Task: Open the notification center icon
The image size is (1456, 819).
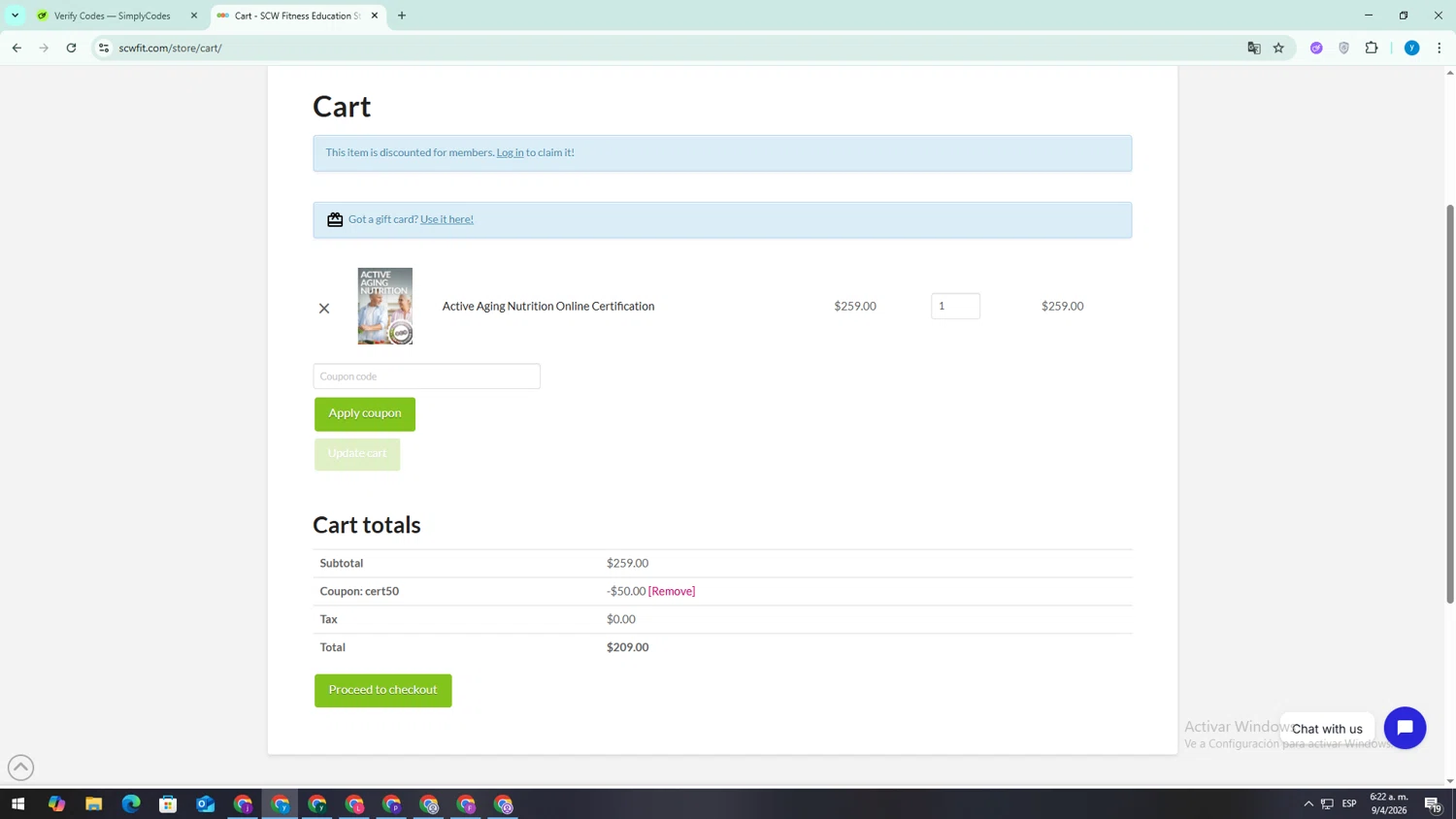Action: coord(1433,803)
